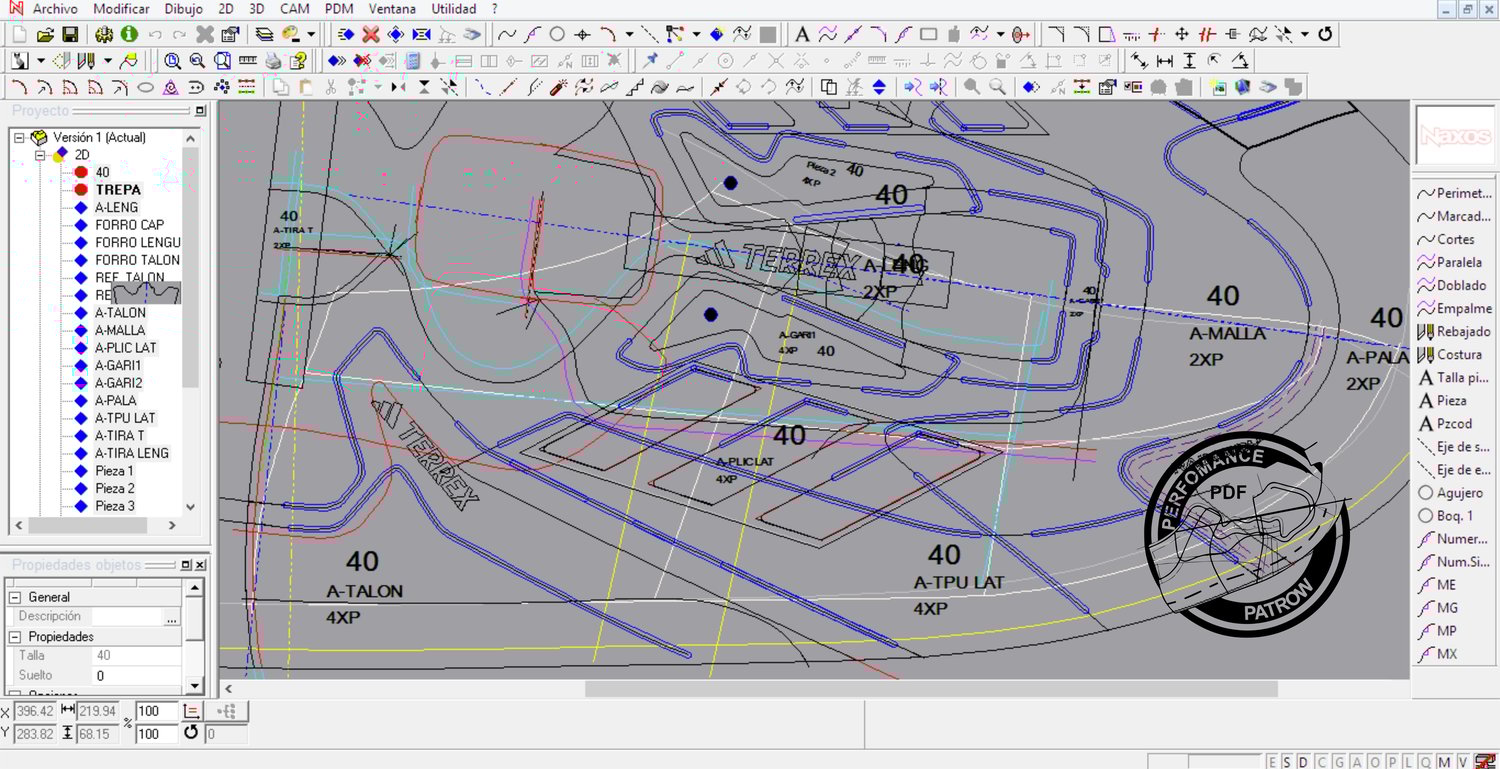Toggle the Q status bar indicator
Image resolution: width=1500 pixels, height=769 pixels.
pyautogui.click(x=1426, y=762)
